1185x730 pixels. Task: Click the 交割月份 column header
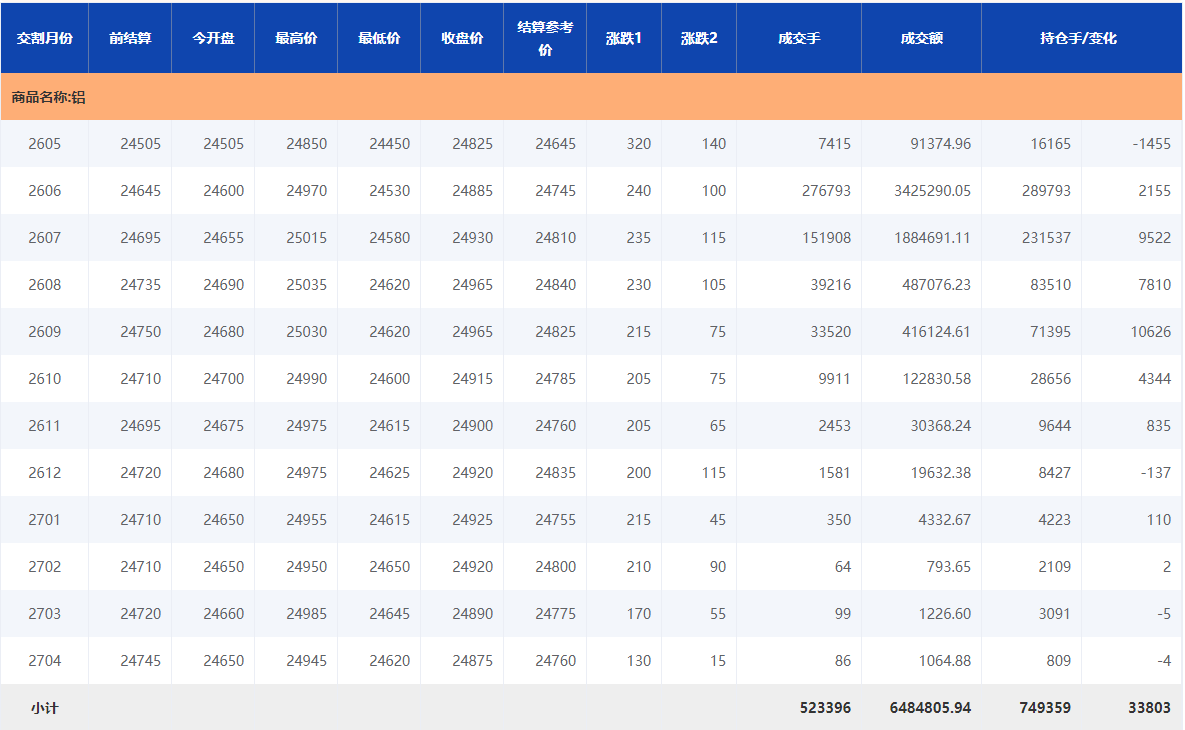(x=45, y=38)
